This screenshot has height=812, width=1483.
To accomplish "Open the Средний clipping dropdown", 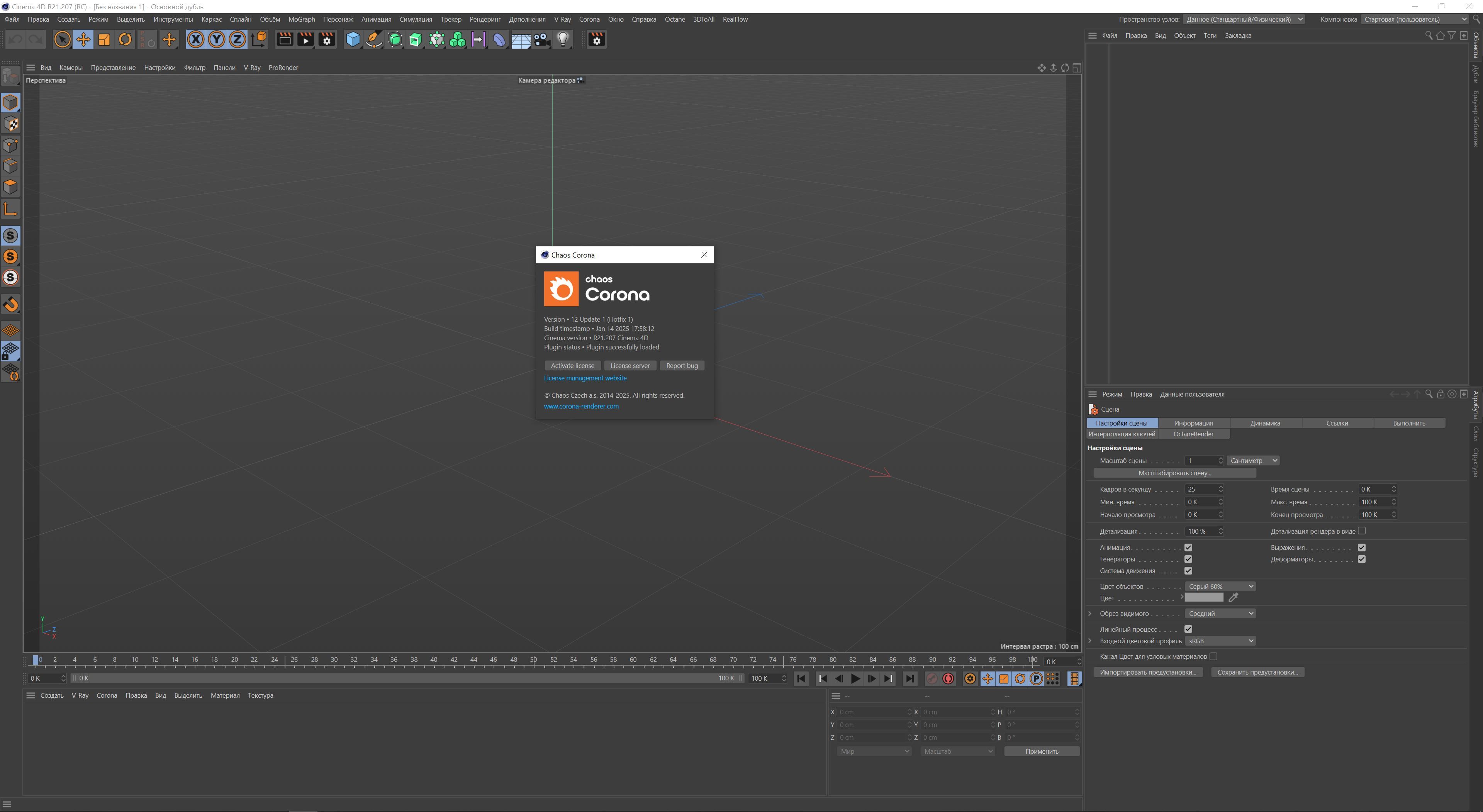I will click(x=1220, y=614).
